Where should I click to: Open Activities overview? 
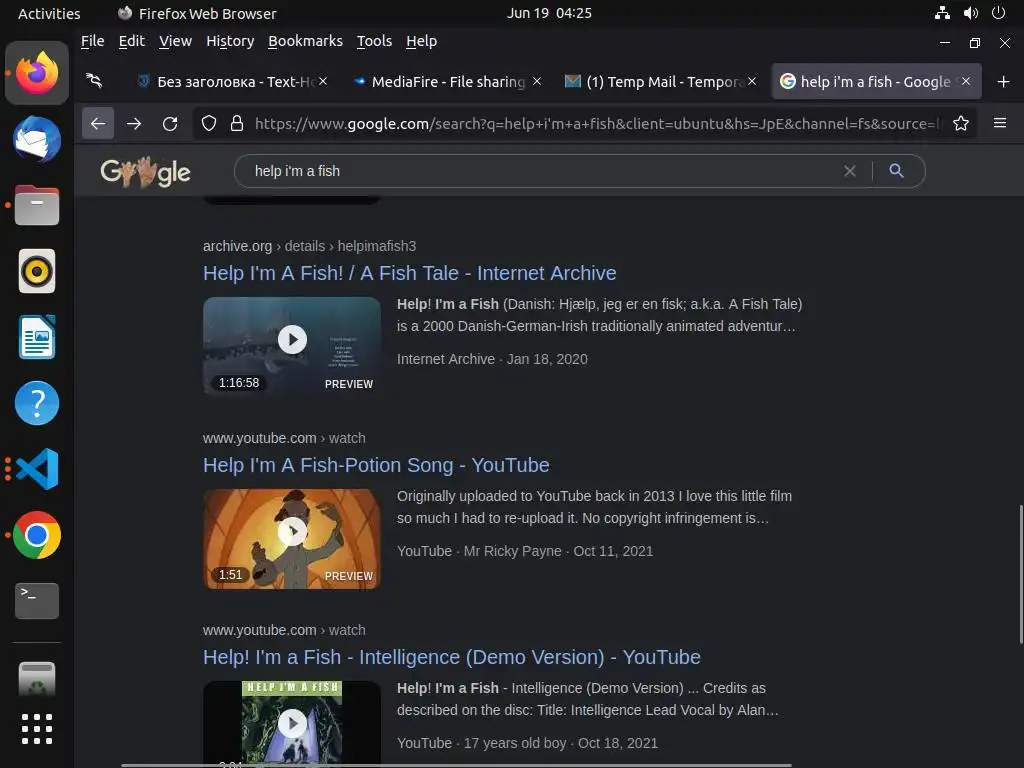pyautogui.click(x=49, y=13)
